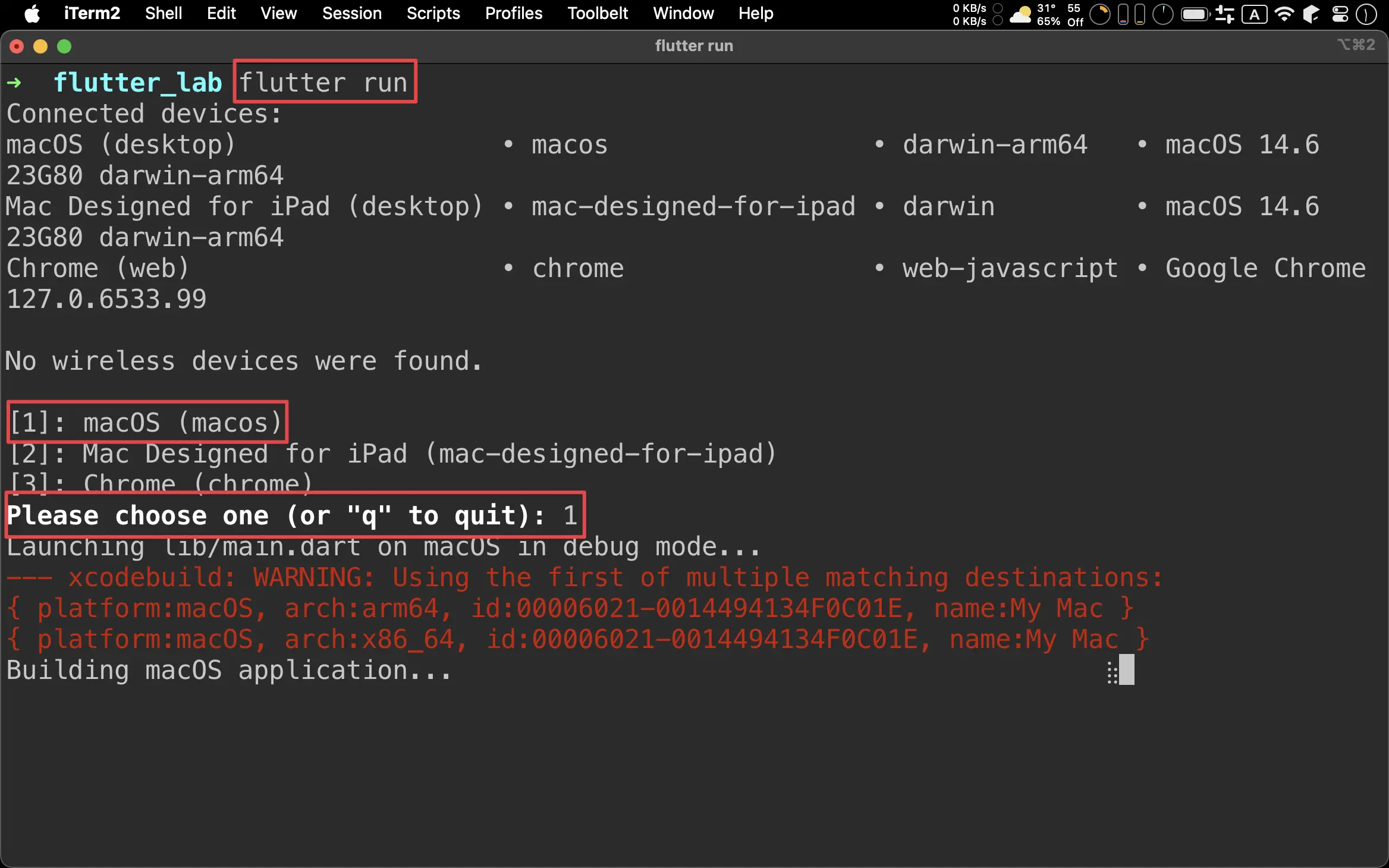Open the input source 'A' icon

coord(1254,14)
